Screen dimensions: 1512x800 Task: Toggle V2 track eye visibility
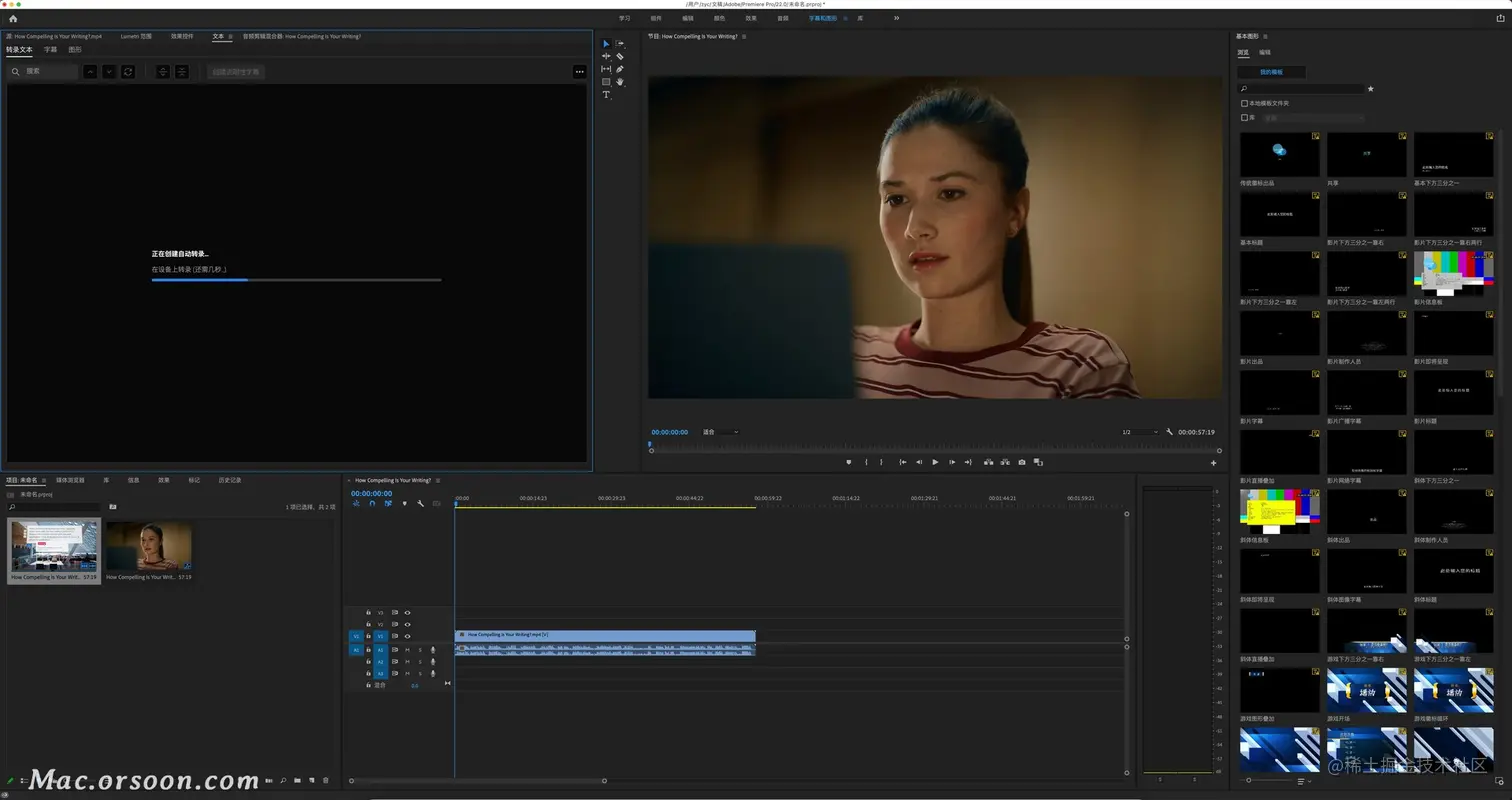(x=407, y=624)
